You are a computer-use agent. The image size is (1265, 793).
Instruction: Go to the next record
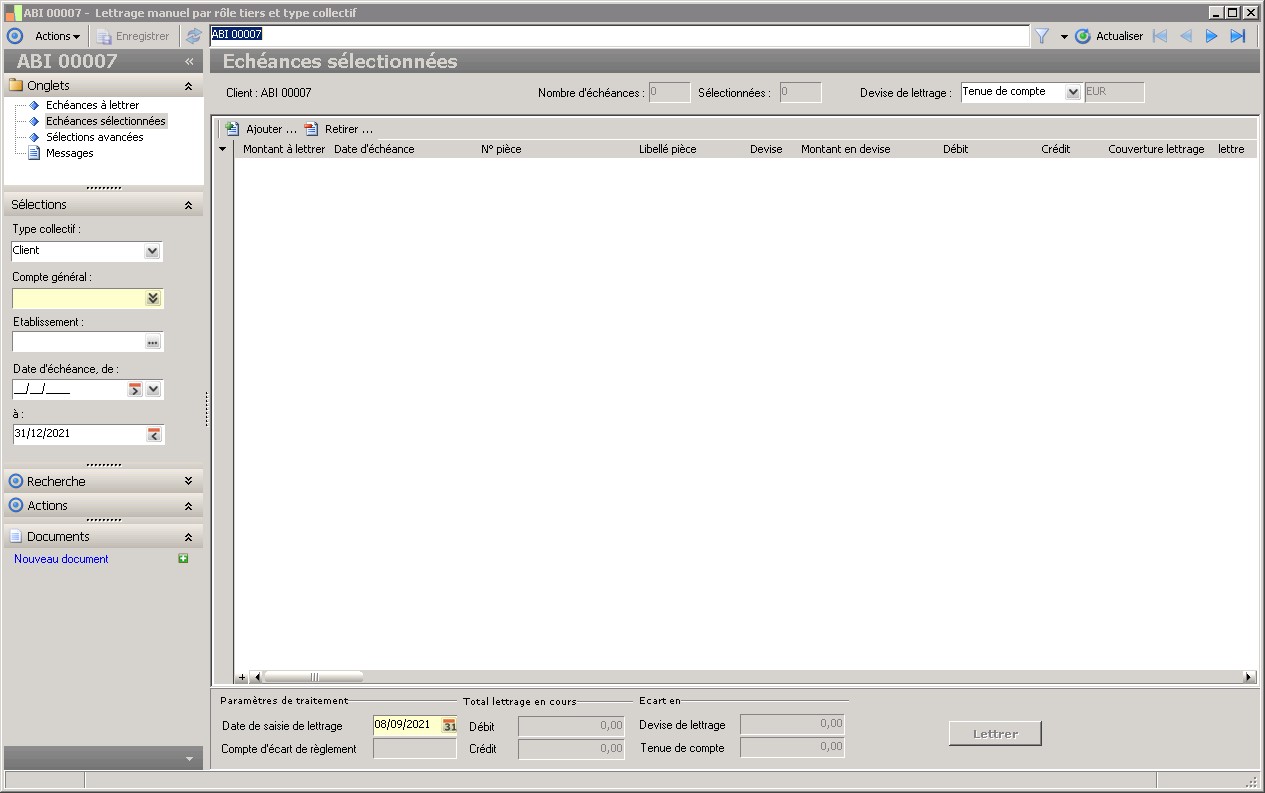[1211, 36]
